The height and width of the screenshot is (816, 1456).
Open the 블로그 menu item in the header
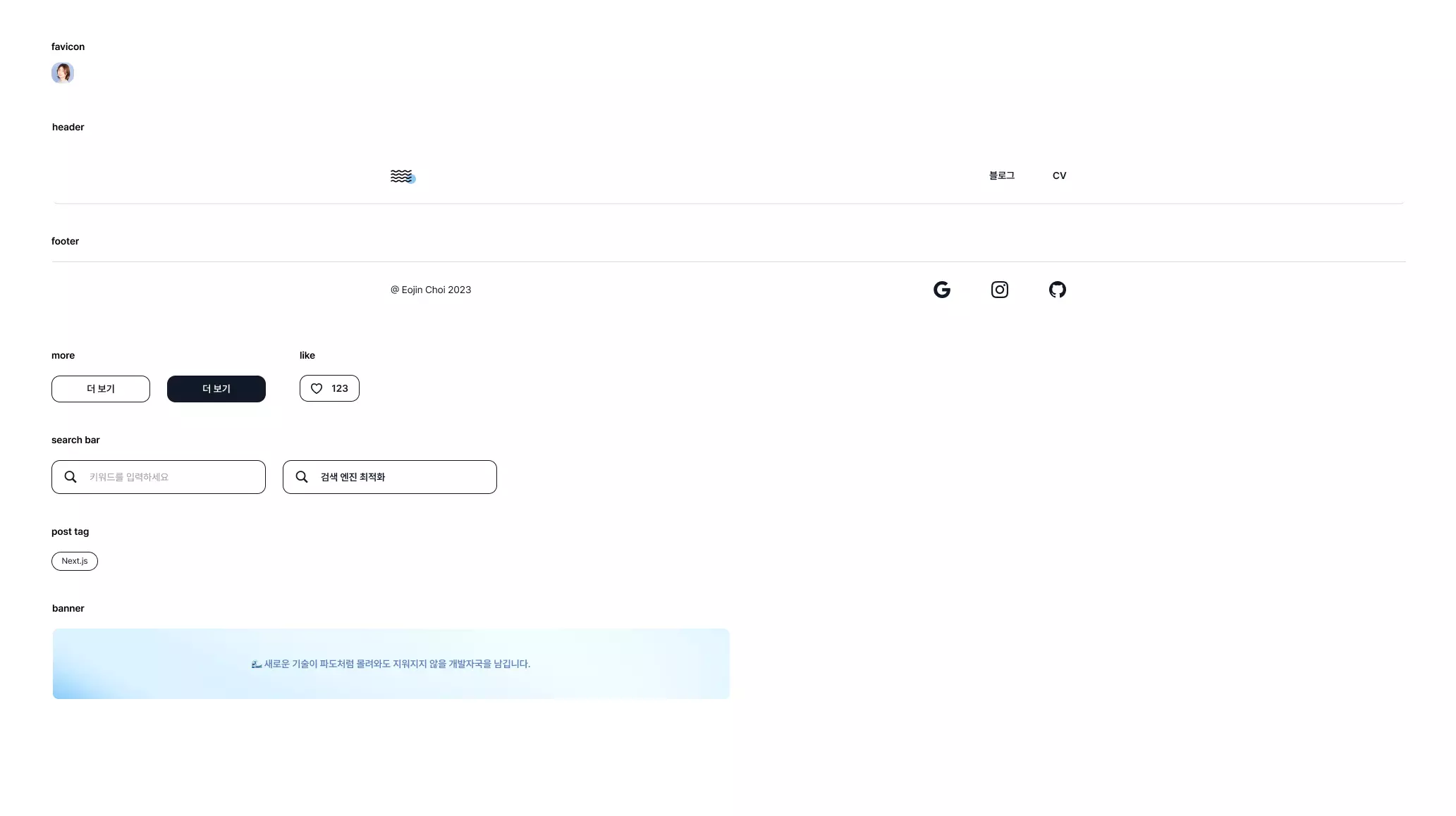tap(1001, 175)
